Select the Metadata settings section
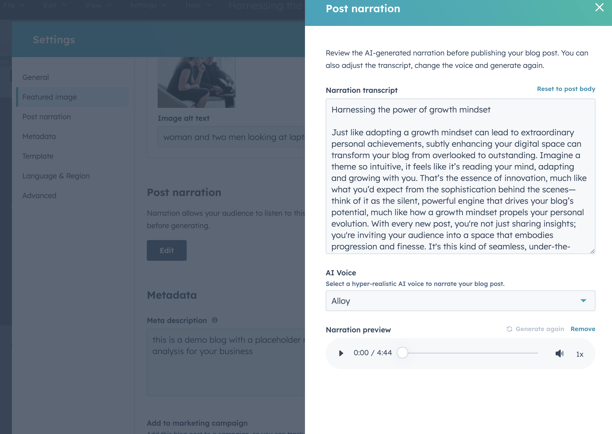The image size is (612, 434). (x=39, y=136)
